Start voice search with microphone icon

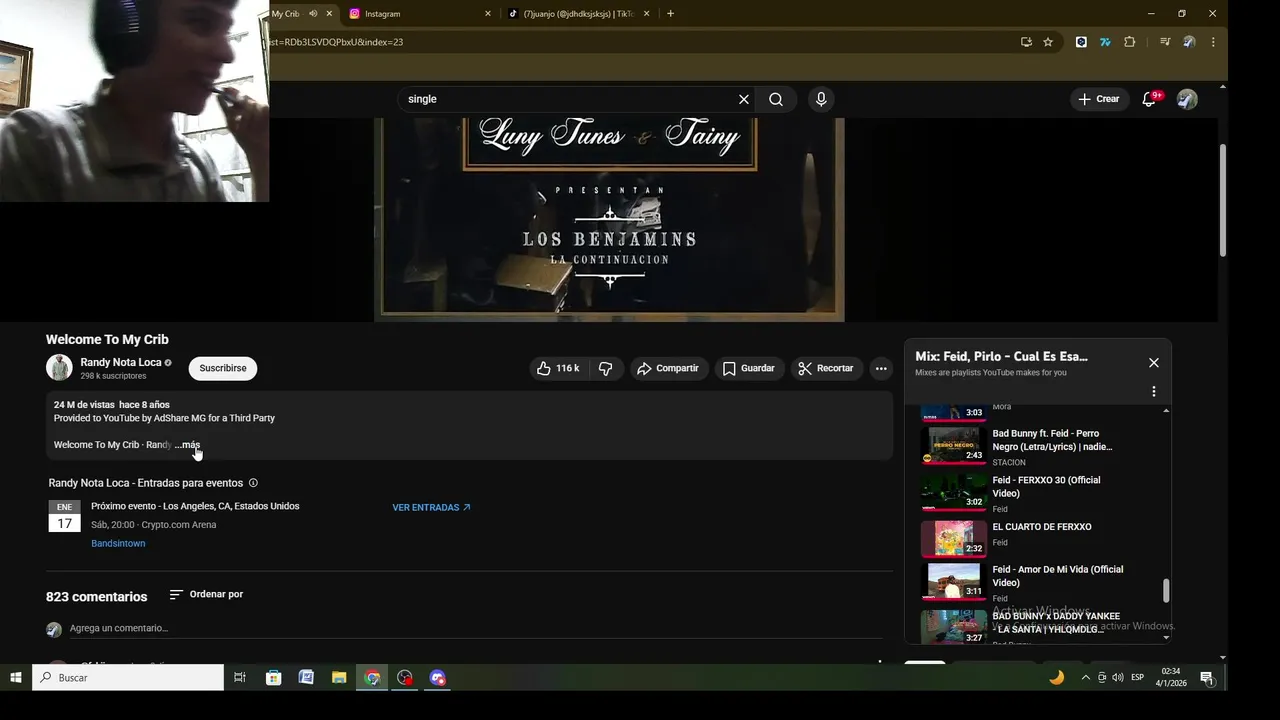pyautogui.click(x=821, y=99)
